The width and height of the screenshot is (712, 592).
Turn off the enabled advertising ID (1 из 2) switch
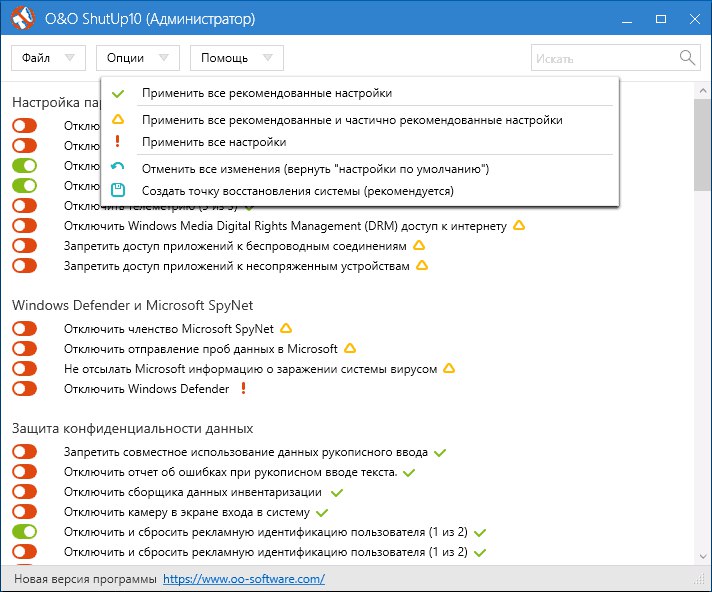click(x=25, y=532)
